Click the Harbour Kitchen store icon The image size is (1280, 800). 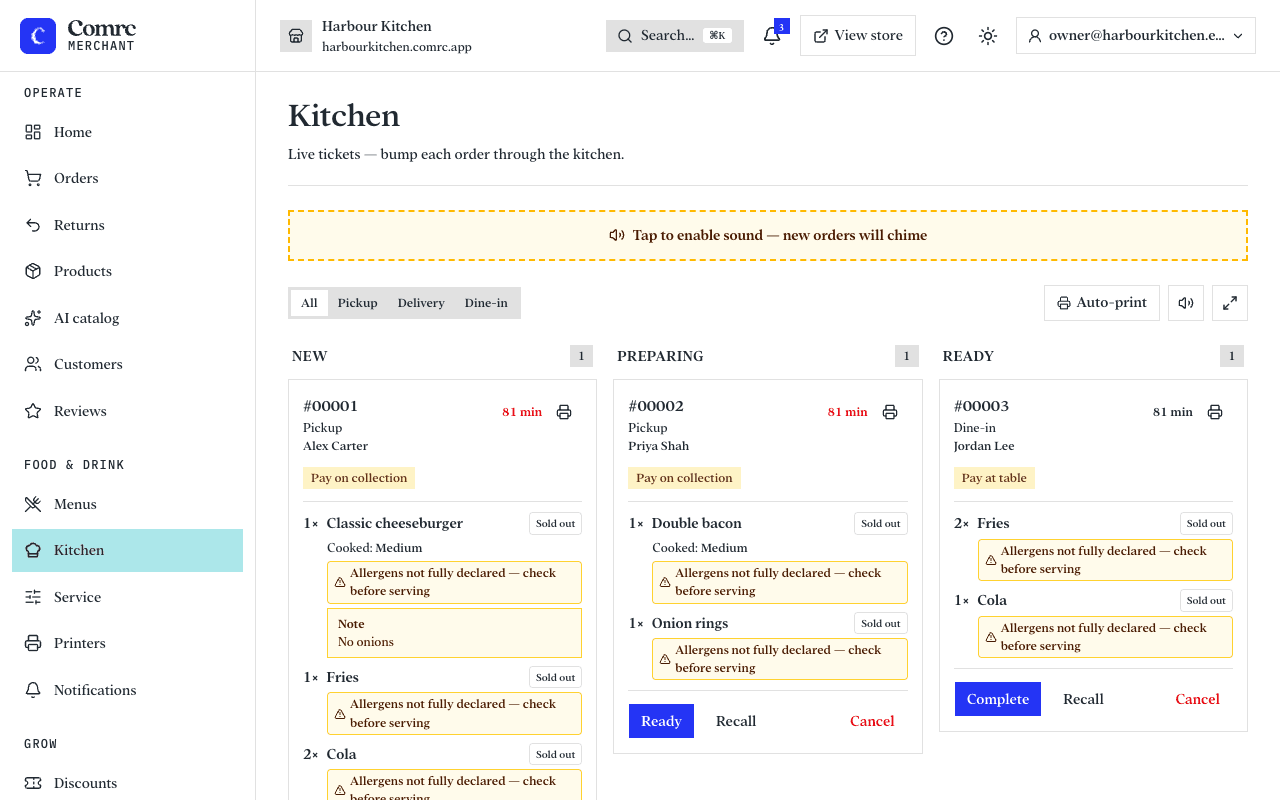(296, 36)
